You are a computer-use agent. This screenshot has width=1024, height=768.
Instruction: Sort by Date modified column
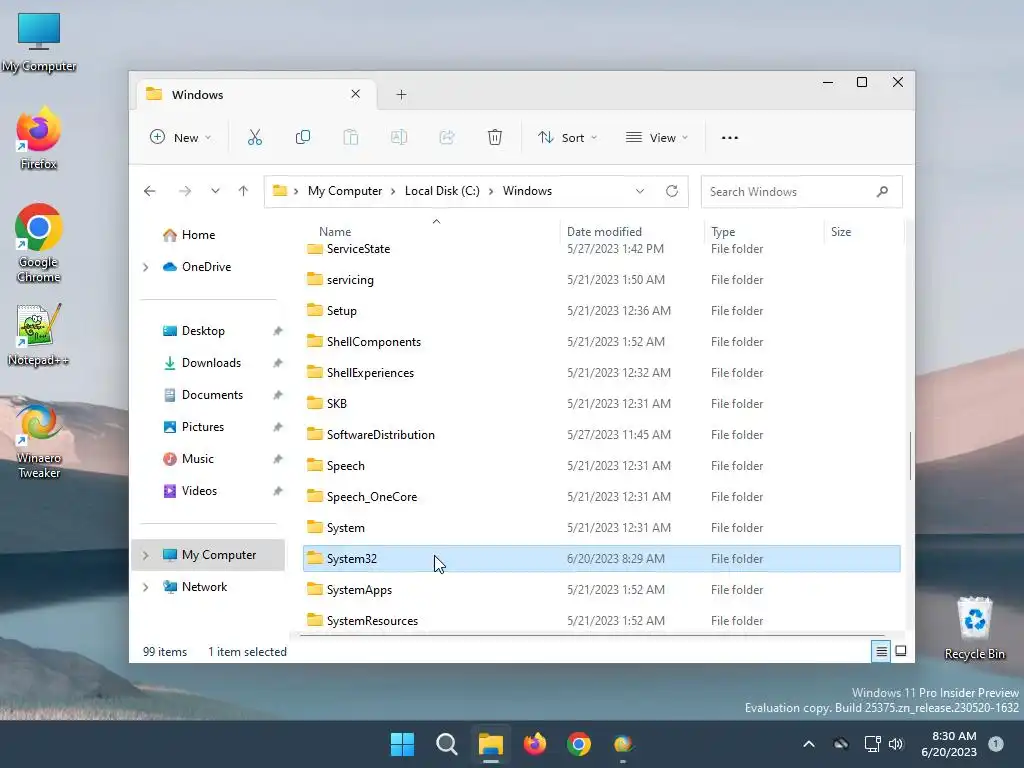[604, 232]
